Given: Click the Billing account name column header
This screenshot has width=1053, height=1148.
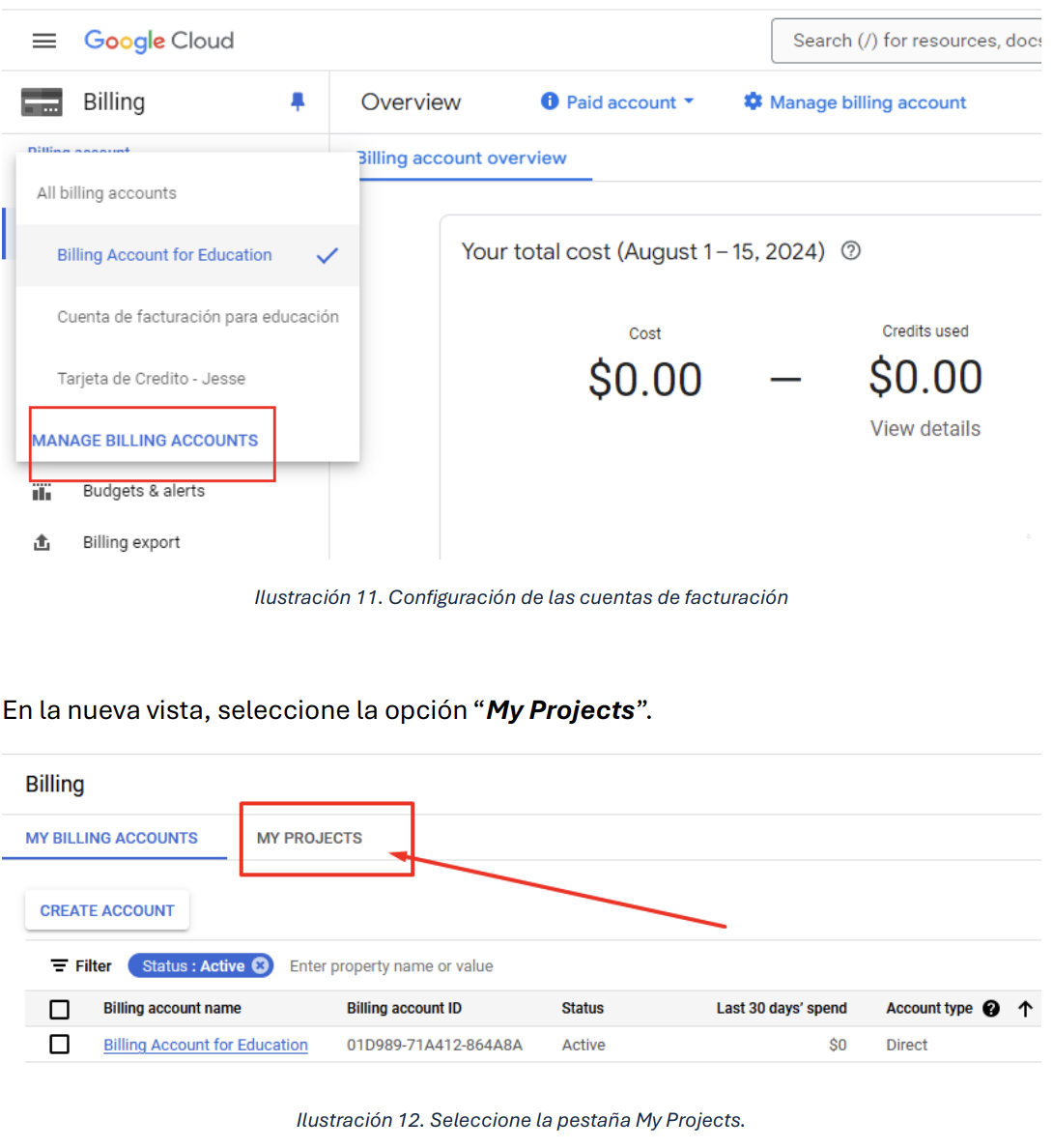Looking at the screenshot, I should tap(172, 1009).
